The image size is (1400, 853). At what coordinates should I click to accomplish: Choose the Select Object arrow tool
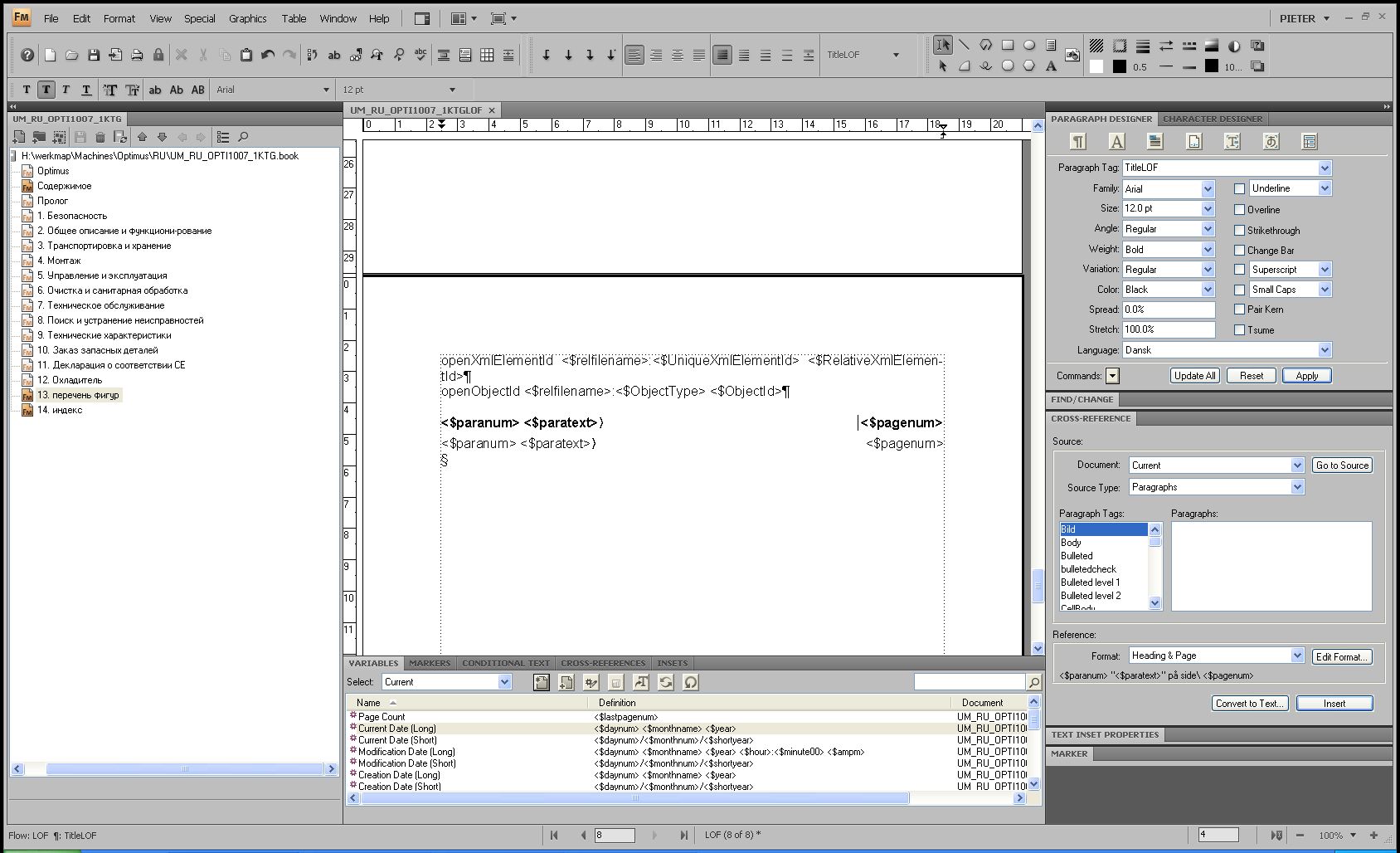[942, 66]
